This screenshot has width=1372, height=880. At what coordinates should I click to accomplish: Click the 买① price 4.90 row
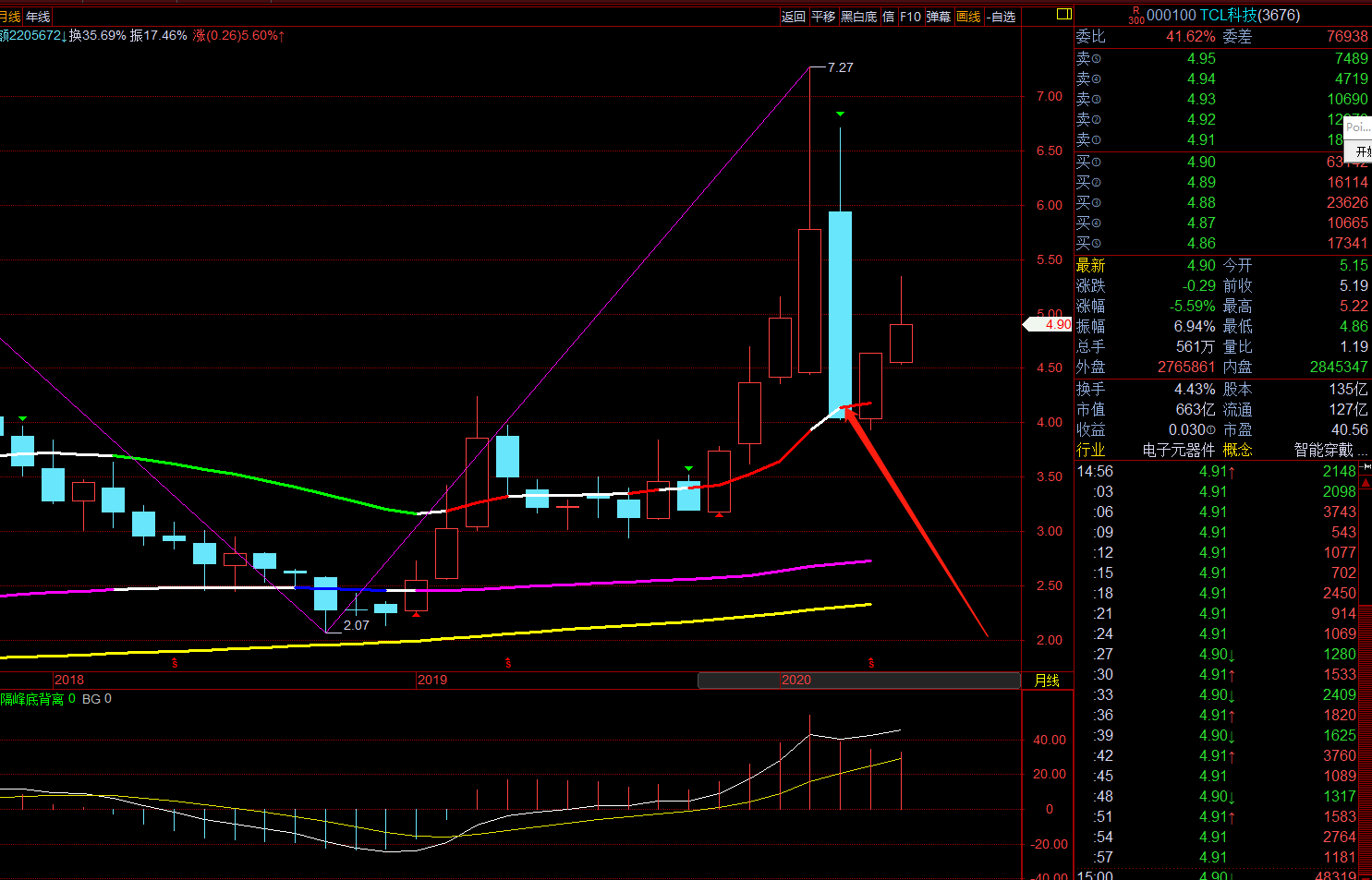pyautogui.click(x=1222, y=162)
